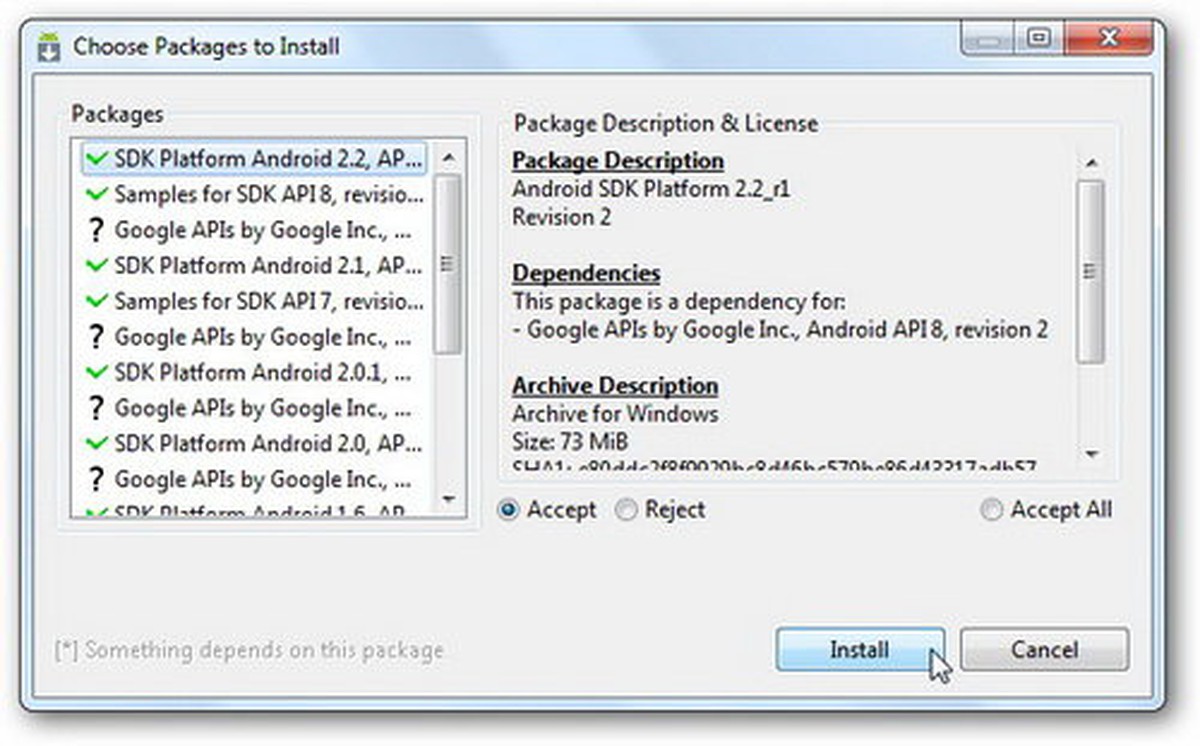Click the question mark icon on the first Google APIs row
The image size is (1200, 746).
pyautogui.click(x=96, y=230)
